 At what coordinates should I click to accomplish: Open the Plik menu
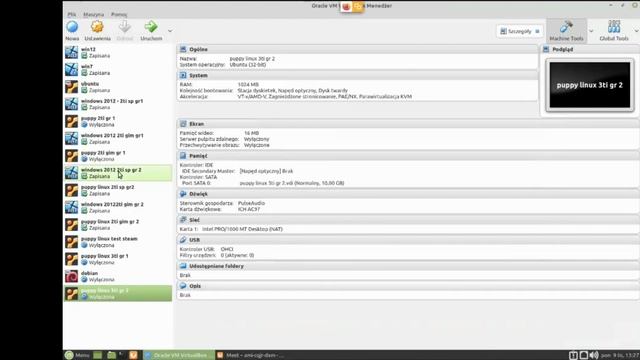[x=72, y=14]
